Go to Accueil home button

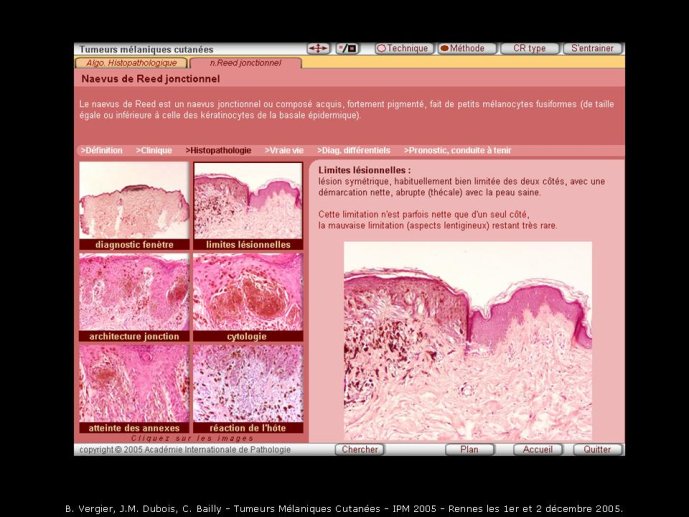537,449
